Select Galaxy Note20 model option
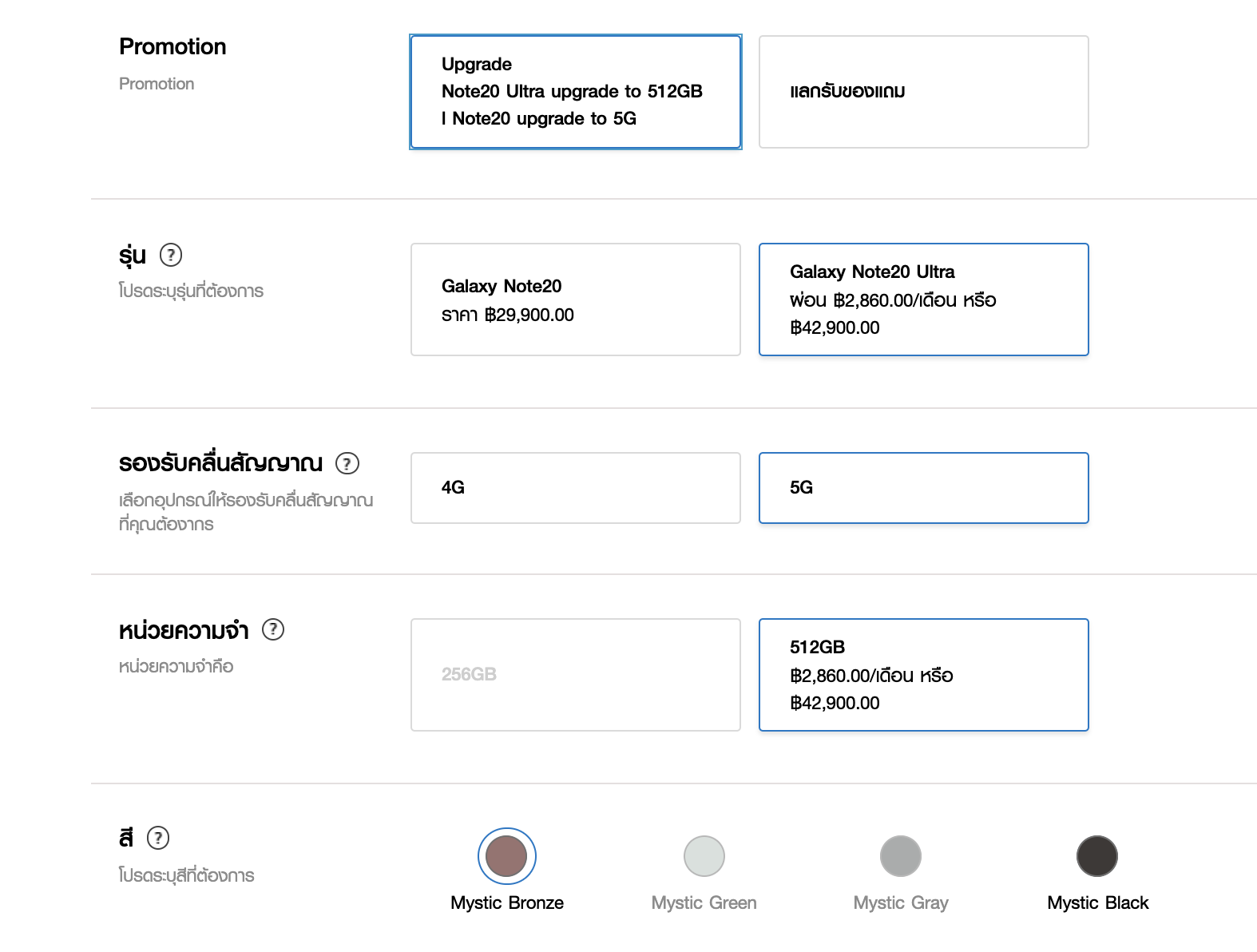 575,299
